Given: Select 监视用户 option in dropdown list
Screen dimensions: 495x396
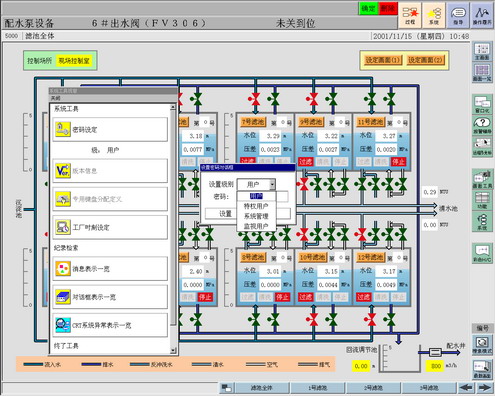Looking at the screenshot, I should click(x=256, y=226).
